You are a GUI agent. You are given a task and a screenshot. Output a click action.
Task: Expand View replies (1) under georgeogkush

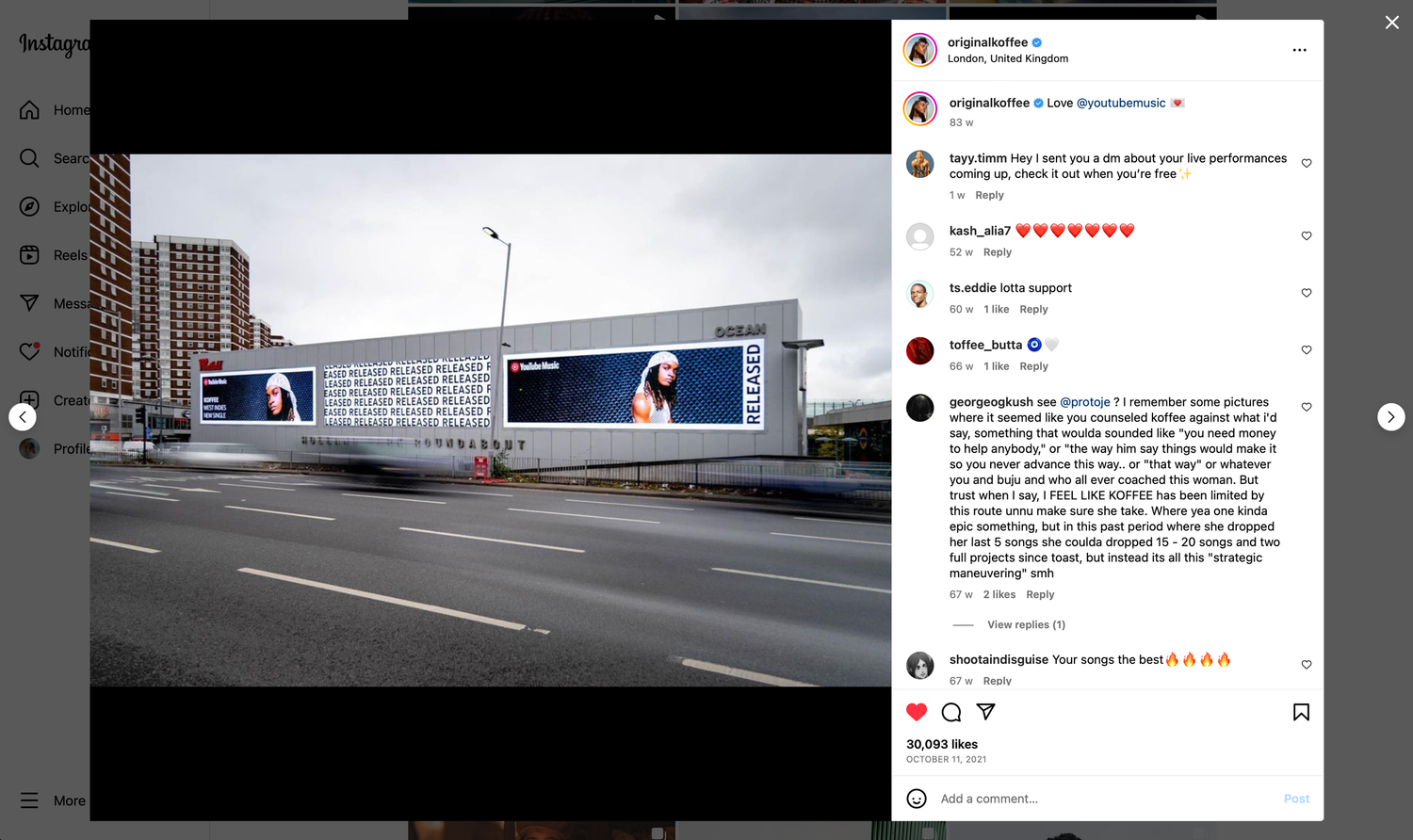pyautogui.click(x=1026, y=624)
